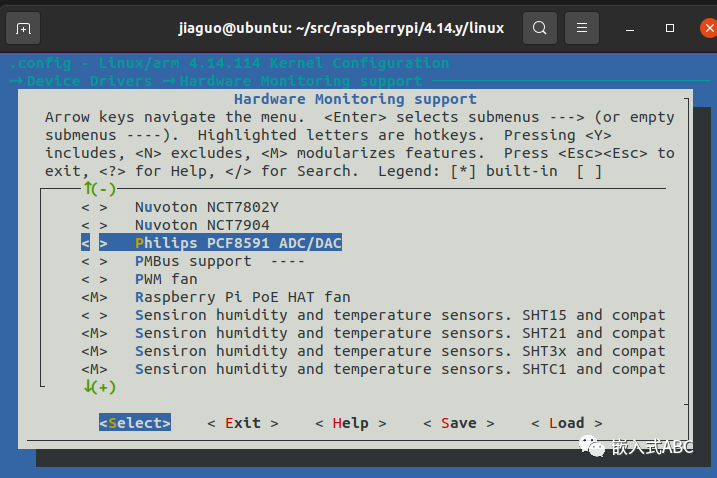Click the < Help > button
The width and height of the screenshot is (717, 478).
click(x=351, y=423)
